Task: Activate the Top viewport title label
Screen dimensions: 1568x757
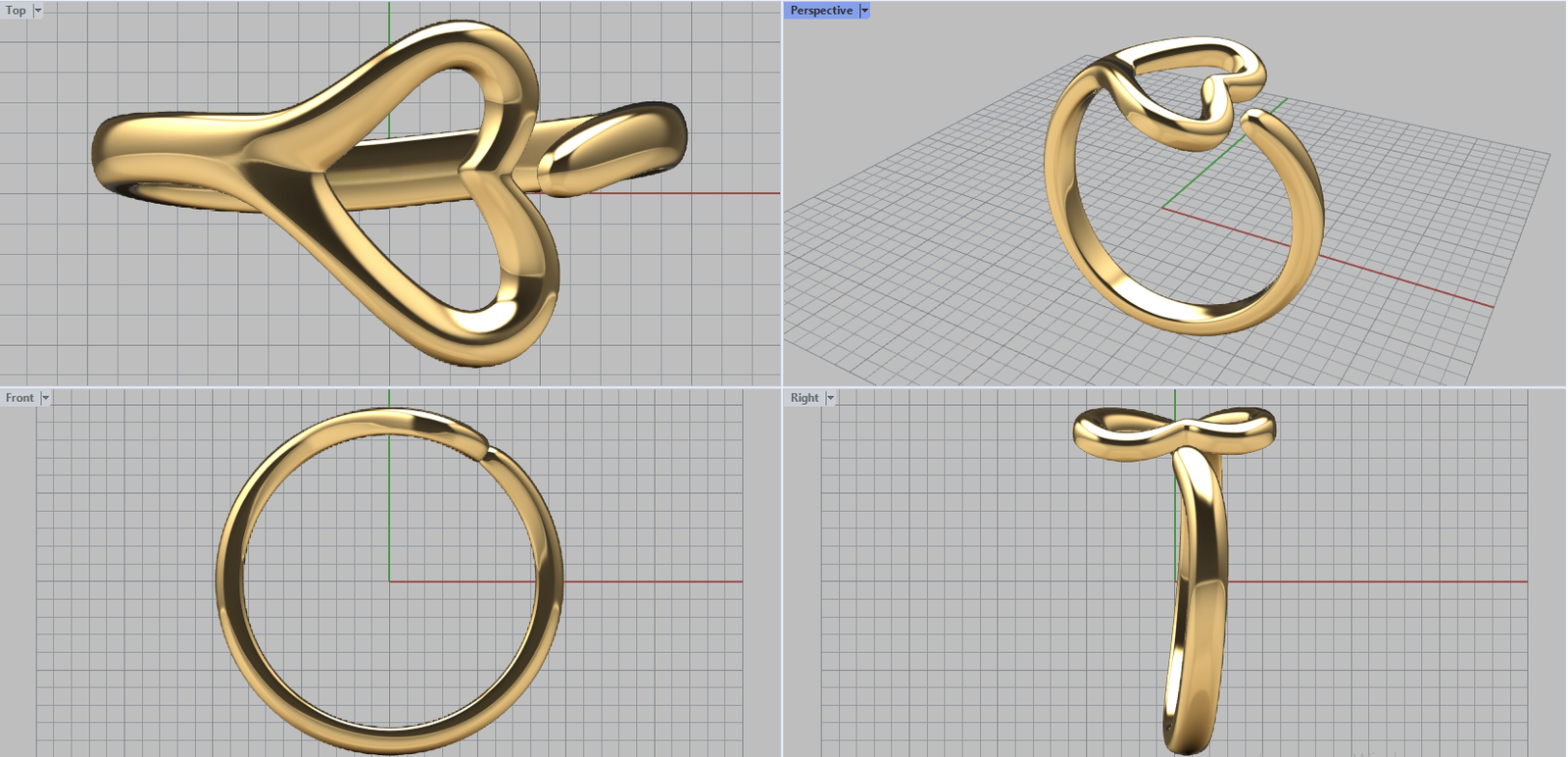Action: 16,11
